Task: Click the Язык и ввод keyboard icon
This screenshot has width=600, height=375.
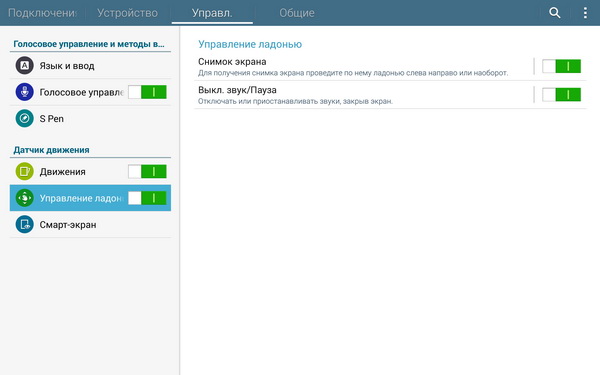Action: pyautogui.click(x=24, y=65)
